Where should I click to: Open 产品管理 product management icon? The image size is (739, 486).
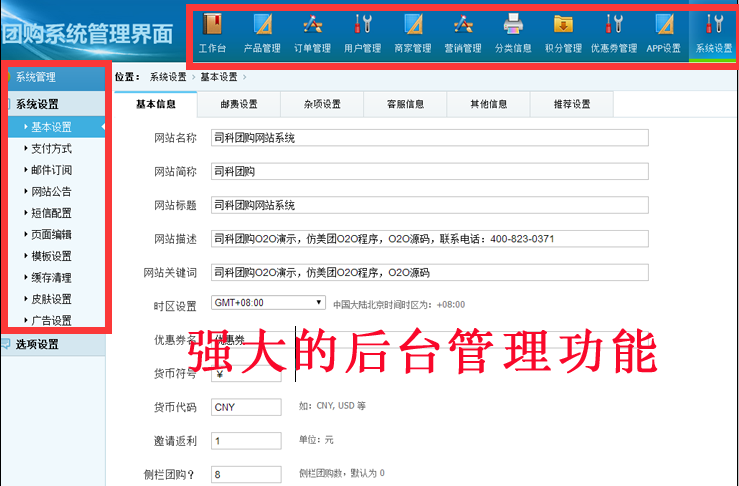pyautogui.click(x=262, y=33)
